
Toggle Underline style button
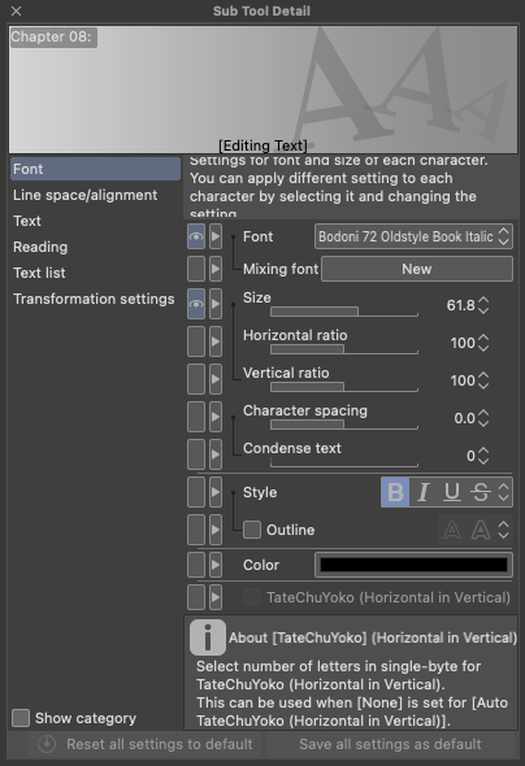pyautogui.click(x=452, y=492)
